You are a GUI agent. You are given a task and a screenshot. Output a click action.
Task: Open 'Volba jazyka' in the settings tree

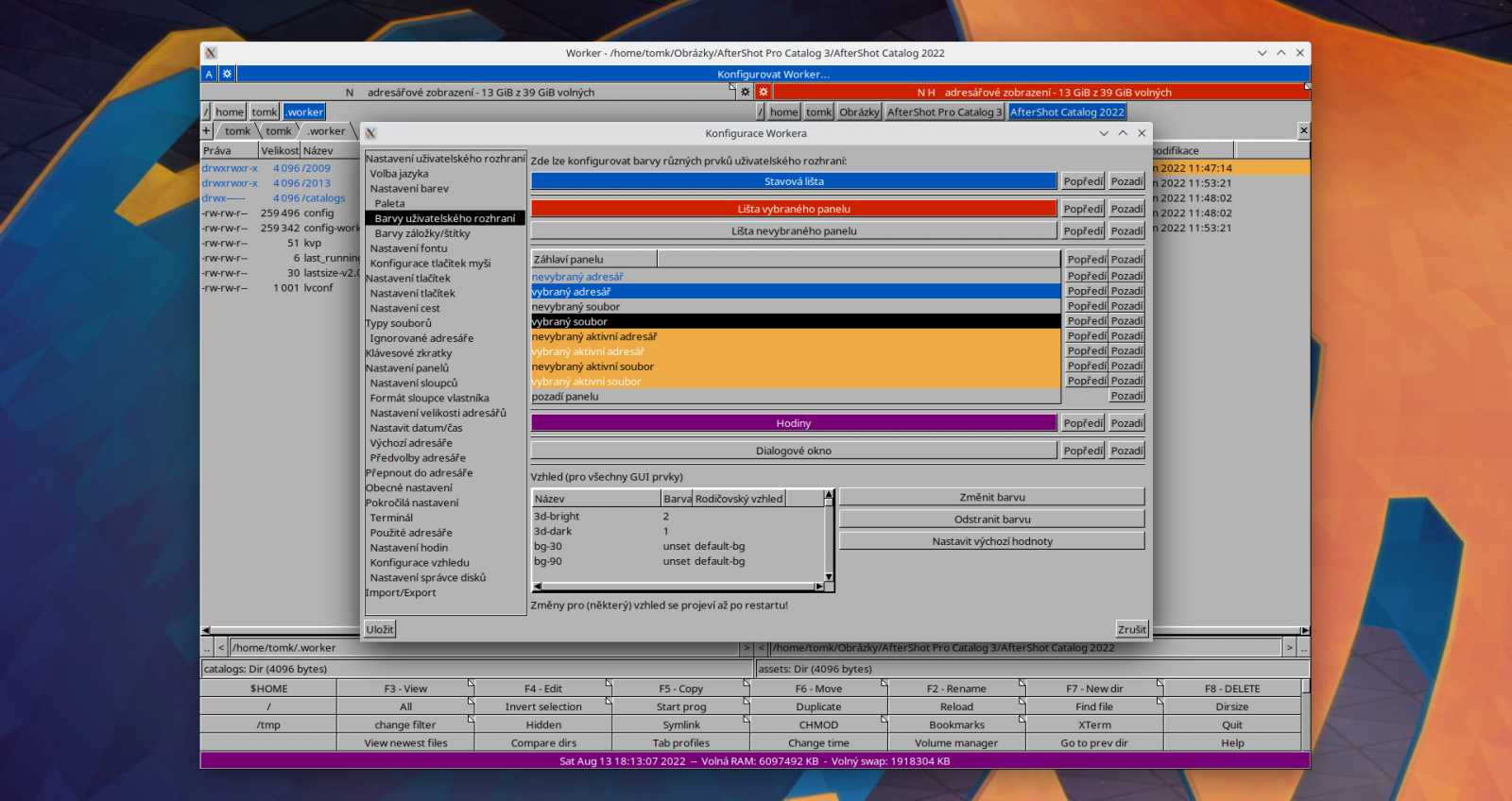pyautogui.click(x=399, y=174)
